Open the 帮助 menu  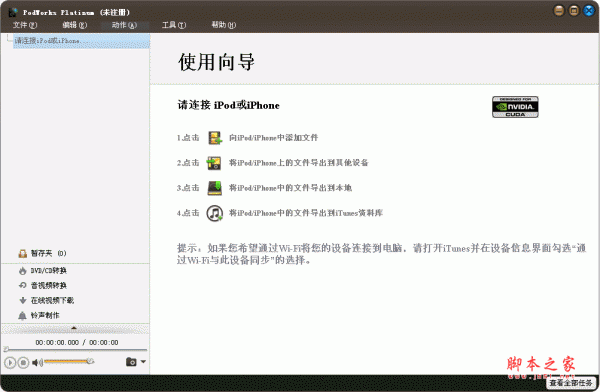tap(223, 25)
